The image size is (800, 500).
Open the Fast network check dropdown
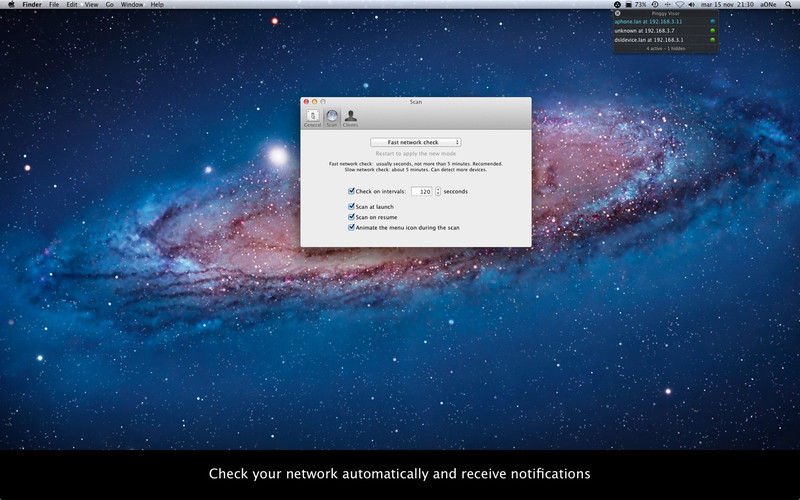pos(416,142)
